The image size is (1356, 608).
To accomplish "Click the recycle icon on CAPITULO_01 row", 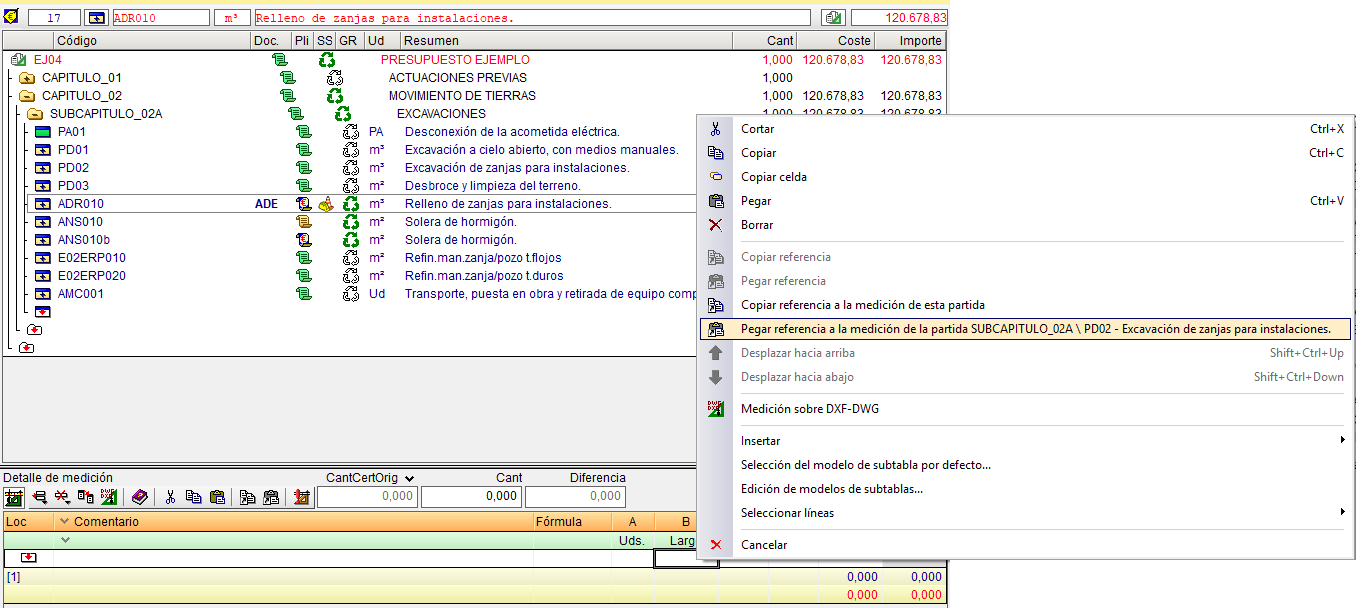I will (334, 78).
